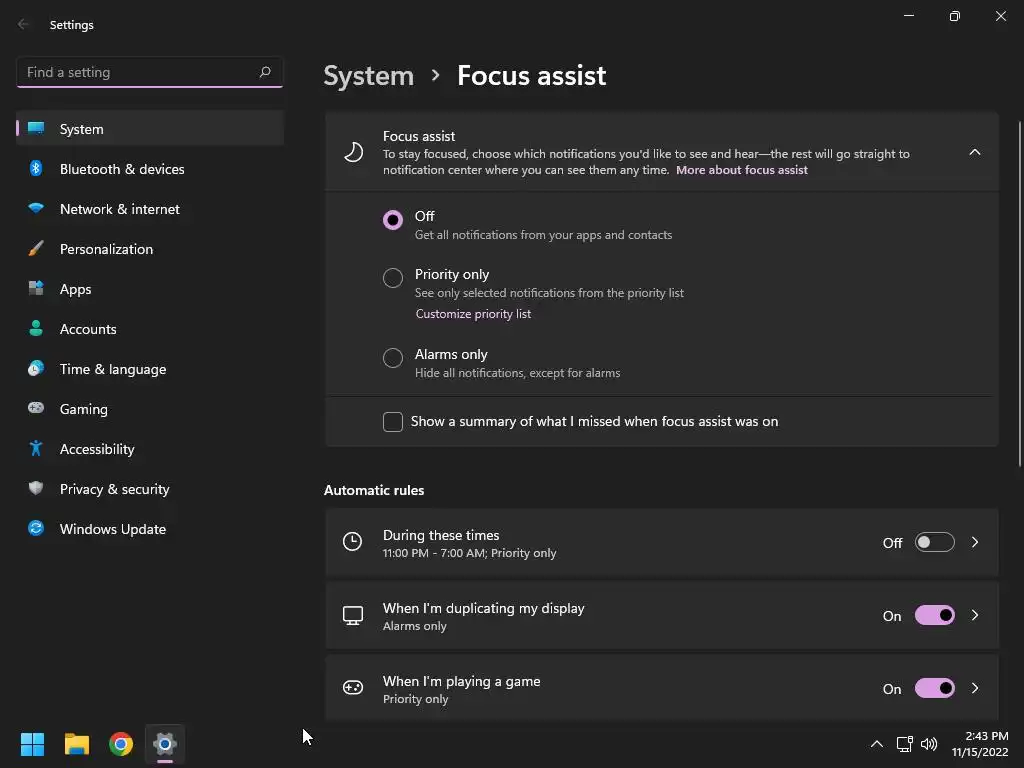Collapse the Focus assist section chevron

[975, 153]
